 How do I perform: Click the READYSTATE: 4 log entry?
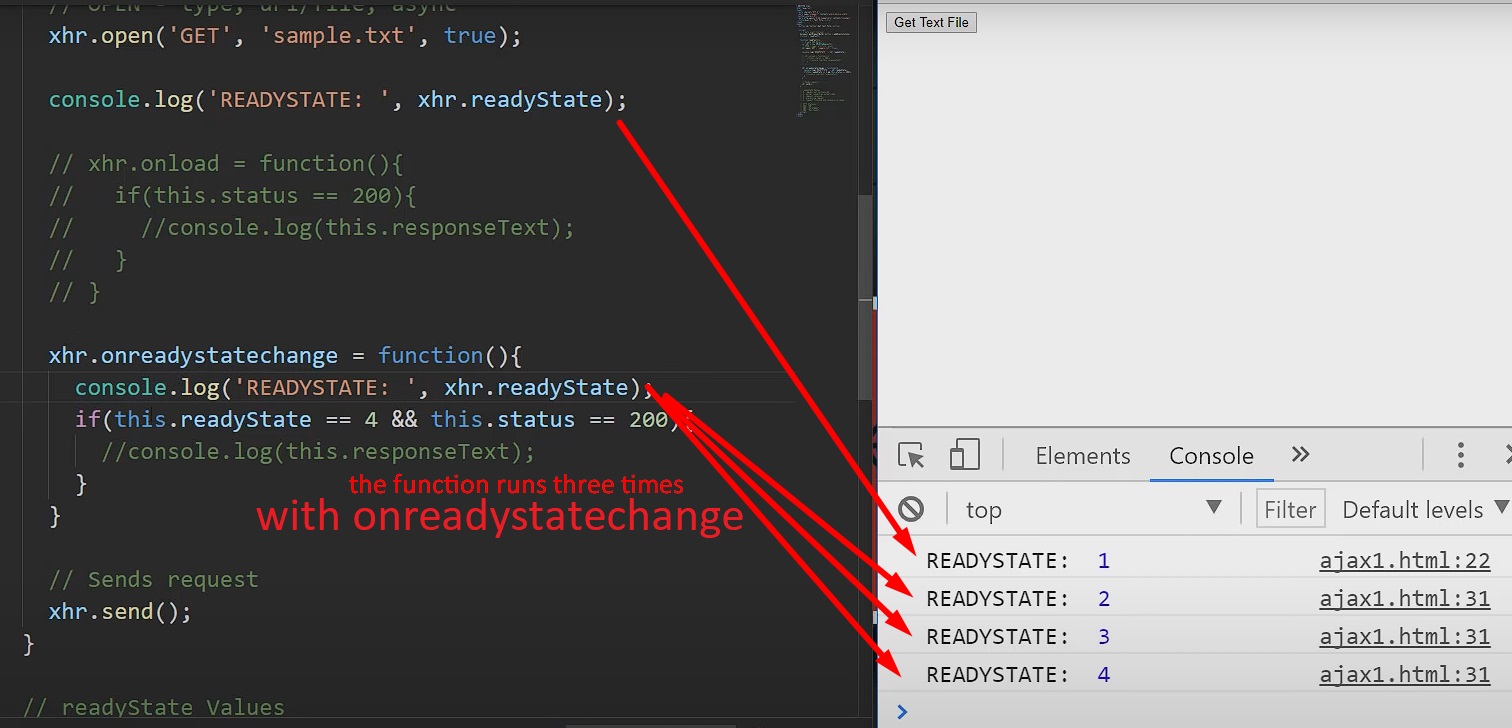pyautogui.click(x=1195, y=675)
